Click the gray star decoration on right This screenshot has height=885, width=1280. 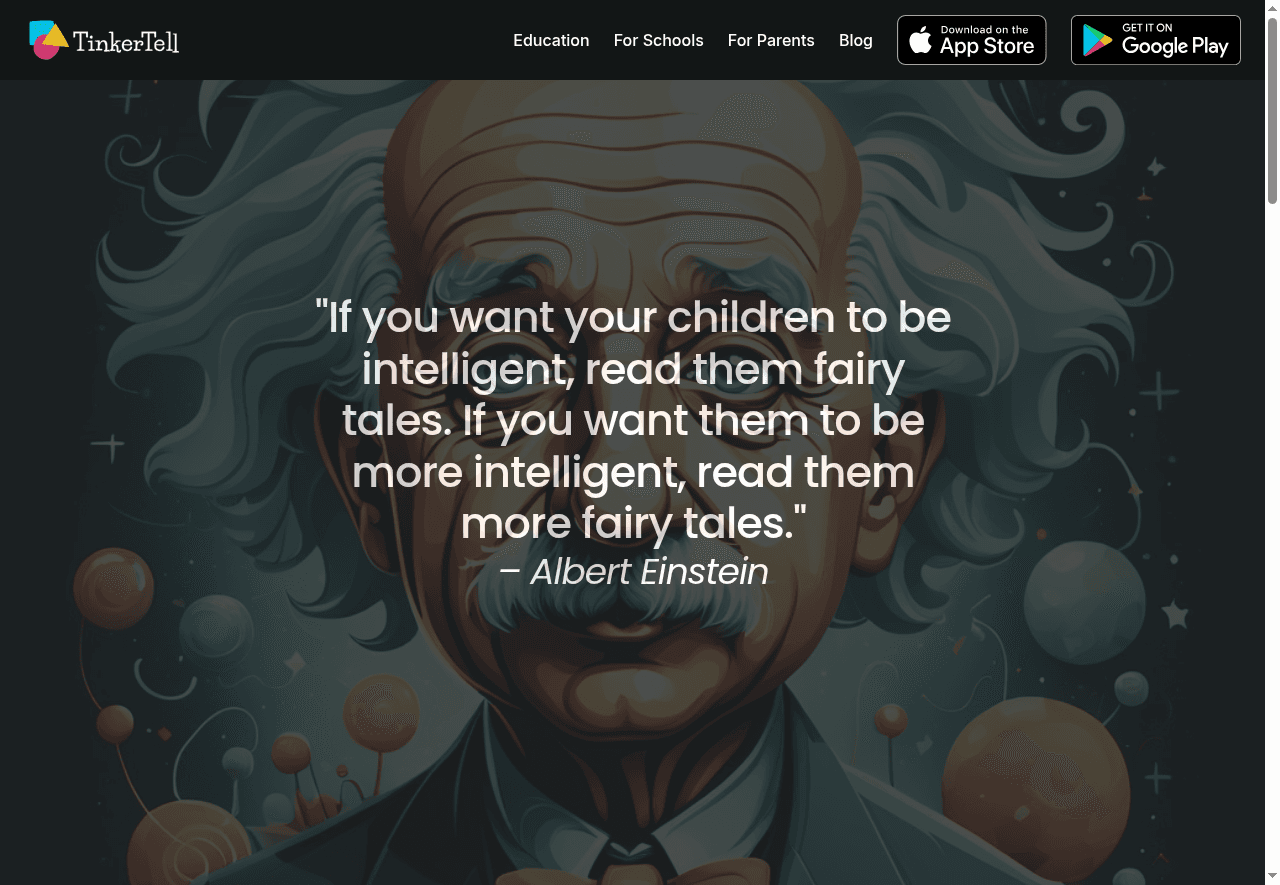(1175, 614)
